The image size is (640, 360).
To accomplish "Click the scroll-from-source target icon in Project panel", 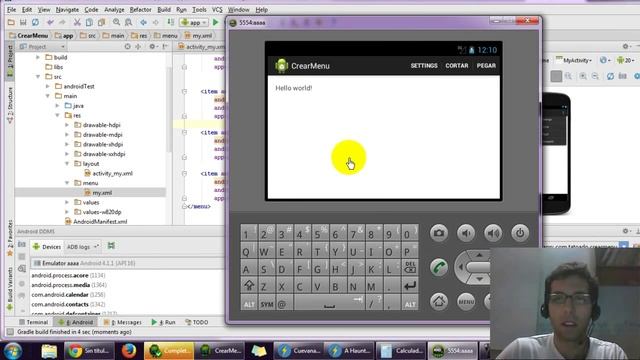I will coord(127,47).
